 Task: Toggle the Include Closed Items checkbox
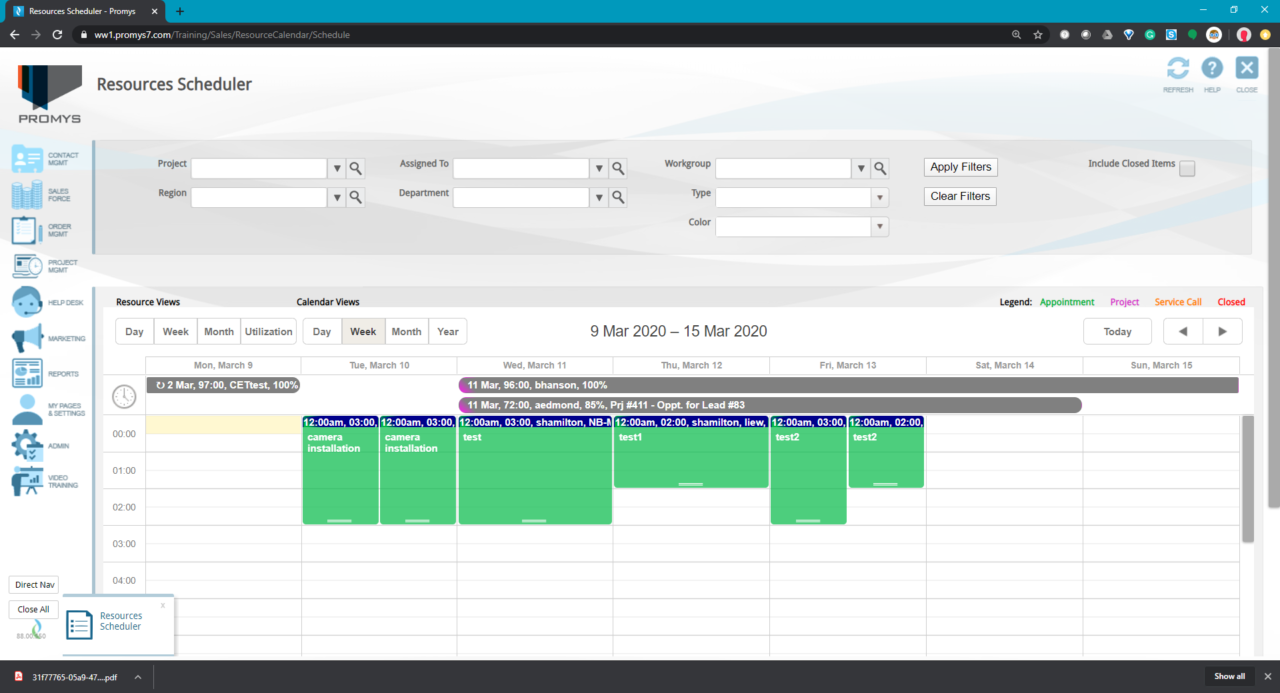1187,169
